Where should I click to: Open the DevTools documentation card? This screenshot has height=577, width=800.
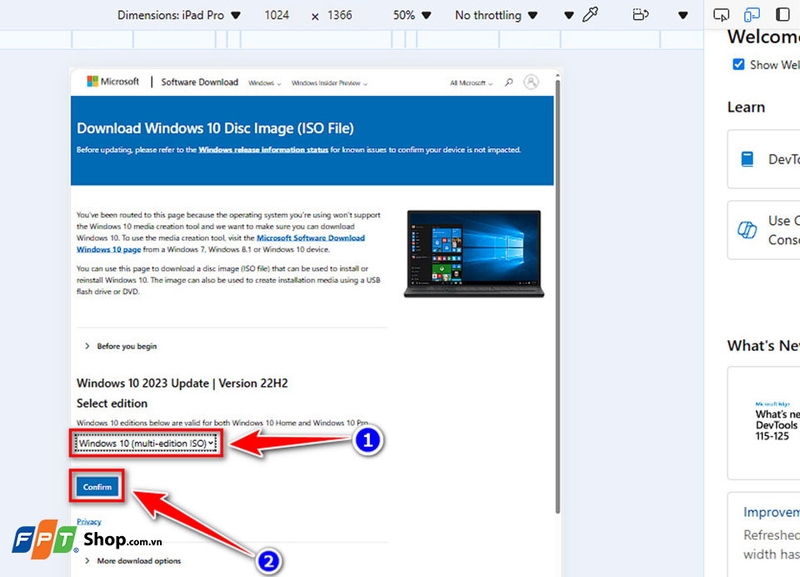pos(764,159)
